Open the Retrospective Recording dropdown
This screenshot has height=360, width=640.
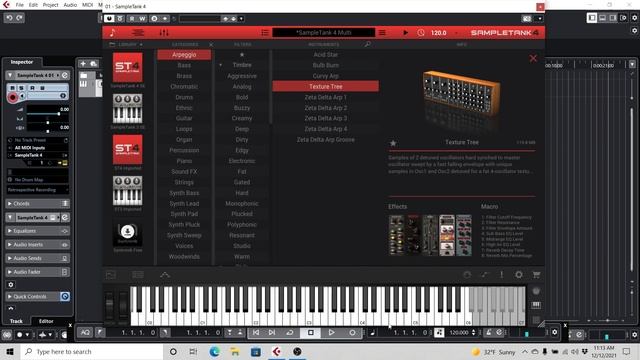(38, 190)
